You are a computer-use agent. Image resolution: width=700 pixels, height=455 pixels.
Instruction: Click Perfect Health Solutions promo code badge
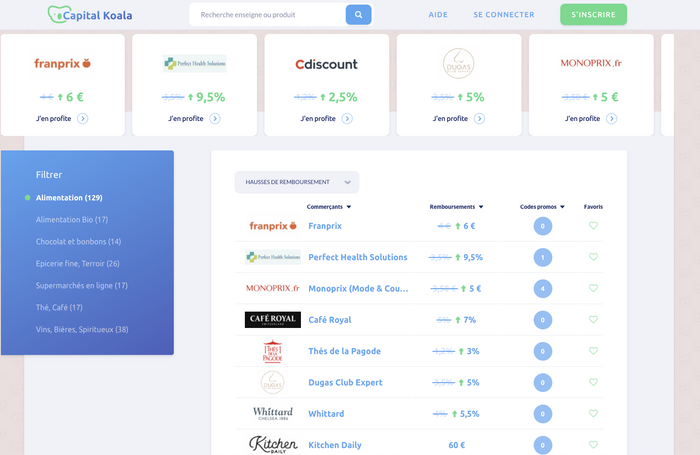(543, 257)
